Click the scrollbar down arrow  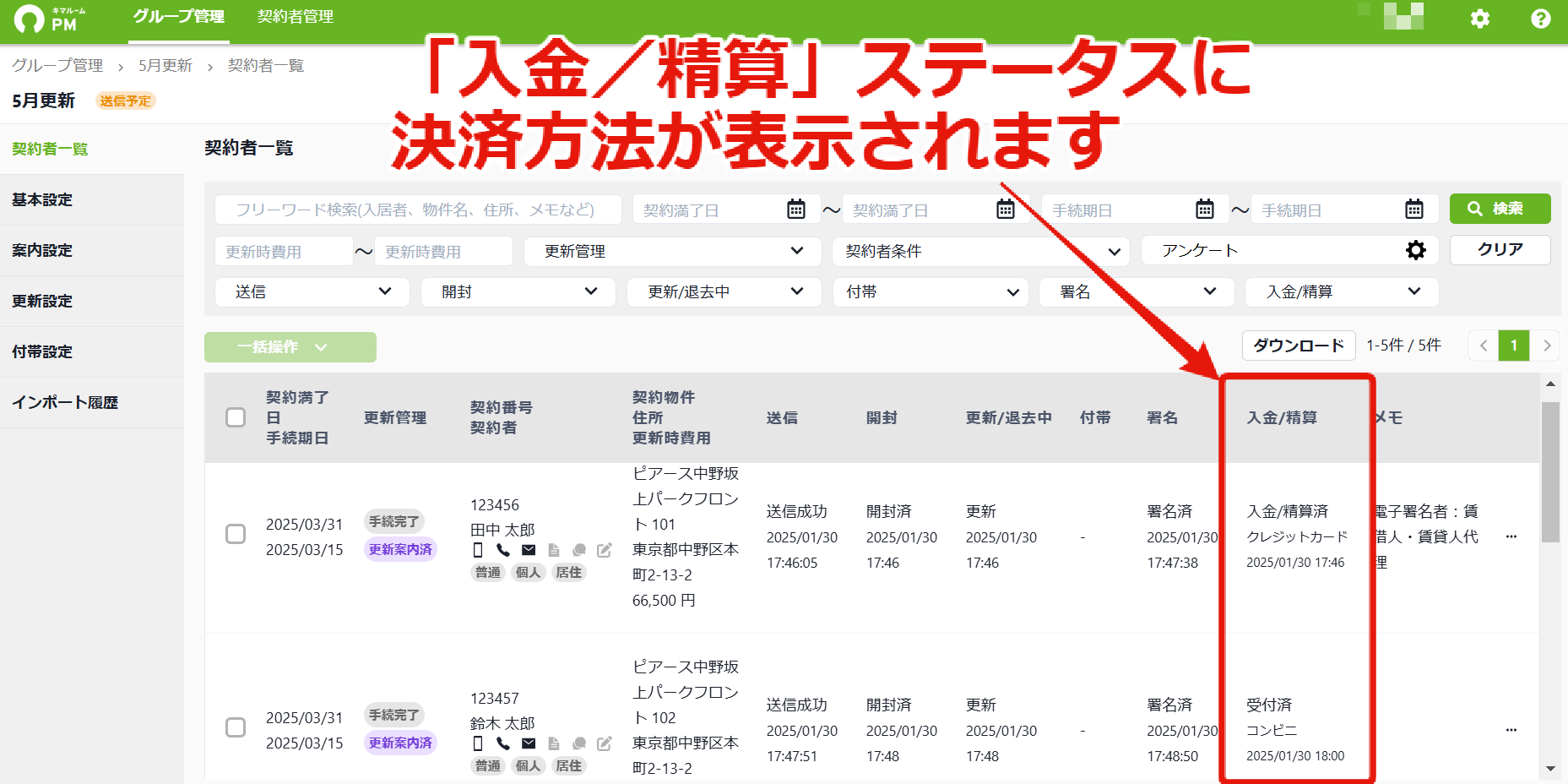1550,769
